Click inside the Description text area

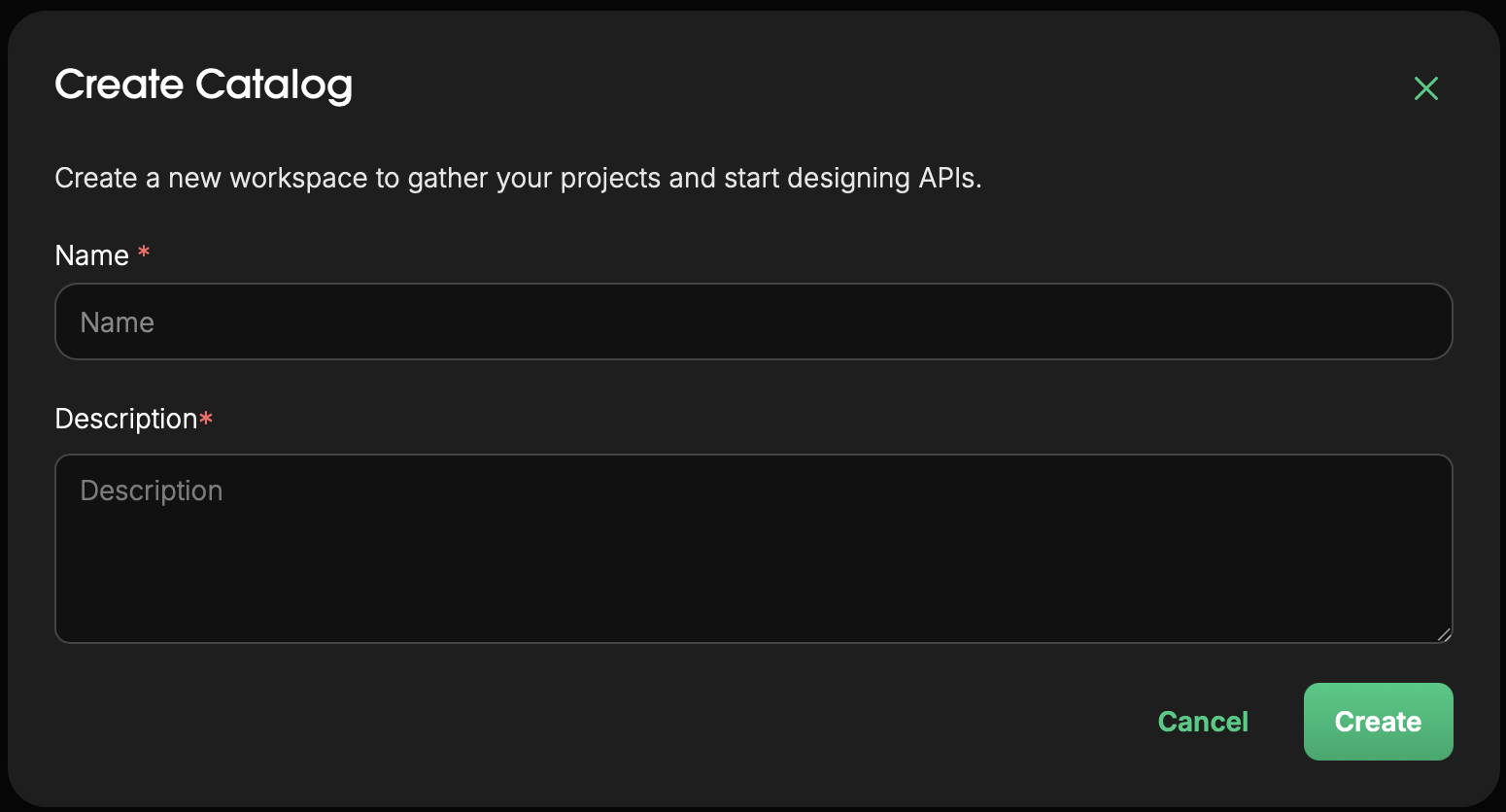click(x=753, y=548)
